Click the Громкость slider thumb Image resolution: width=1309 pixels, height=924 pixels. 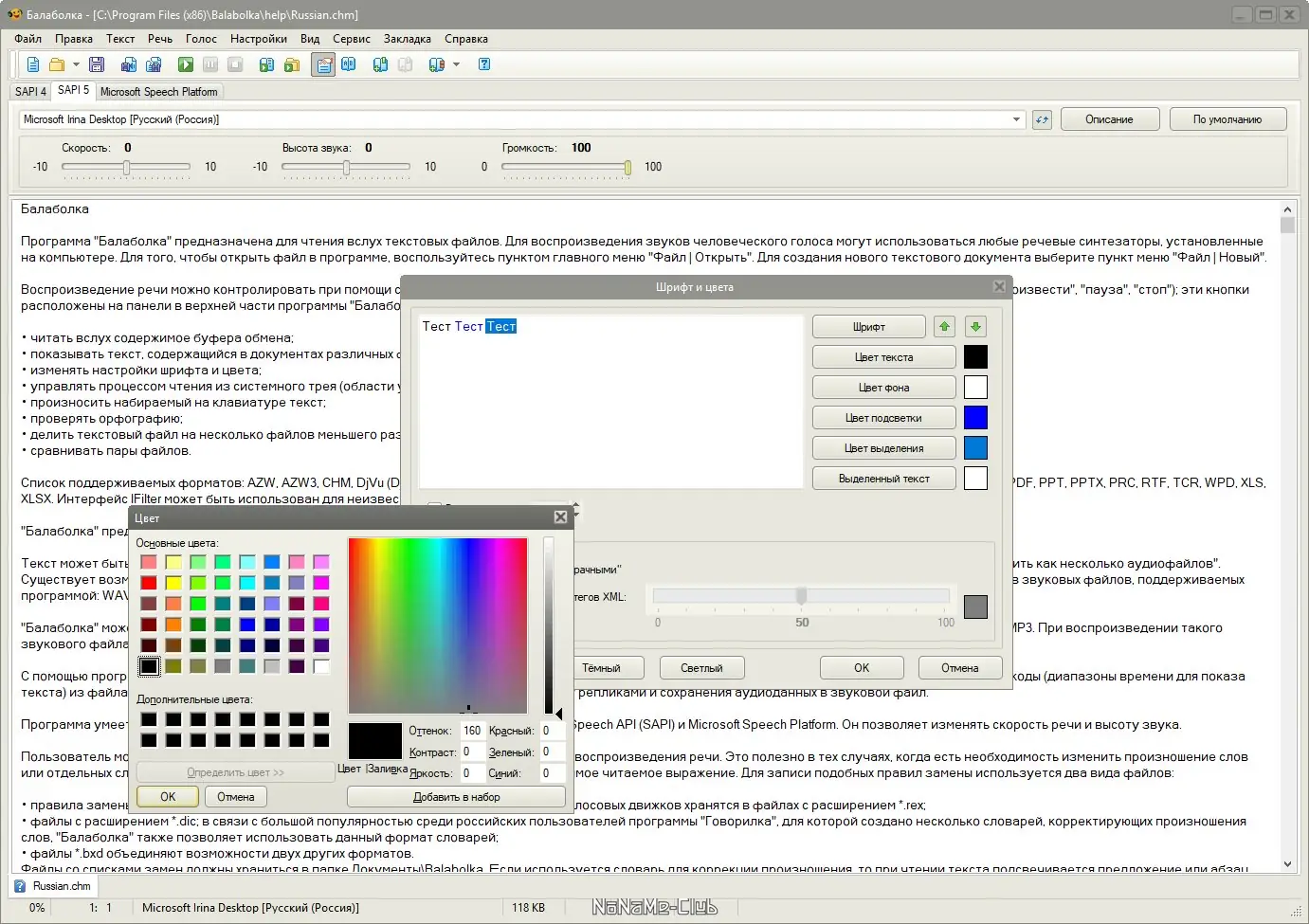627,167
